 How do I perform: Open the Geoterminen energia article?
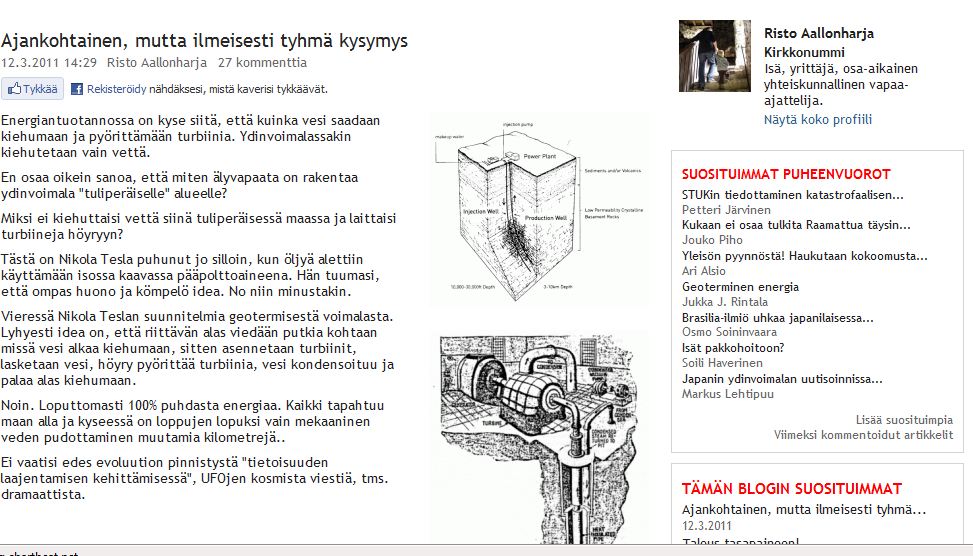740,287
